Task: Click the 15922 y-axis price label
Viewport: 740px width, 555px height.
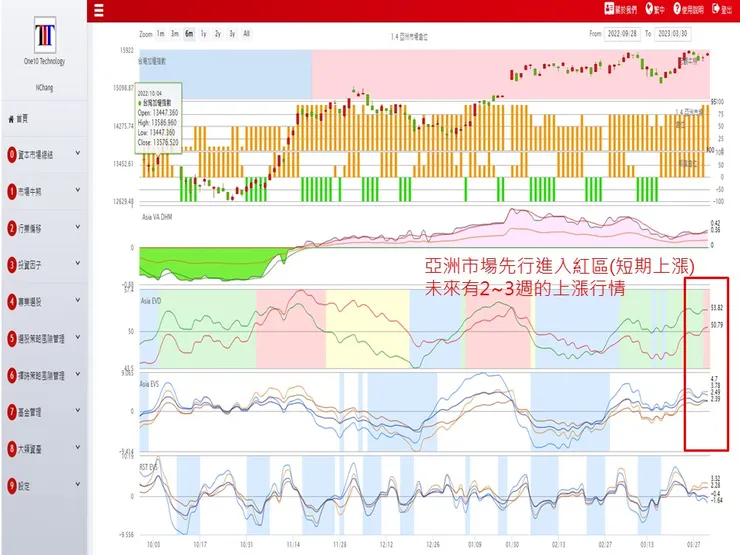Action: tap(126, 50)
